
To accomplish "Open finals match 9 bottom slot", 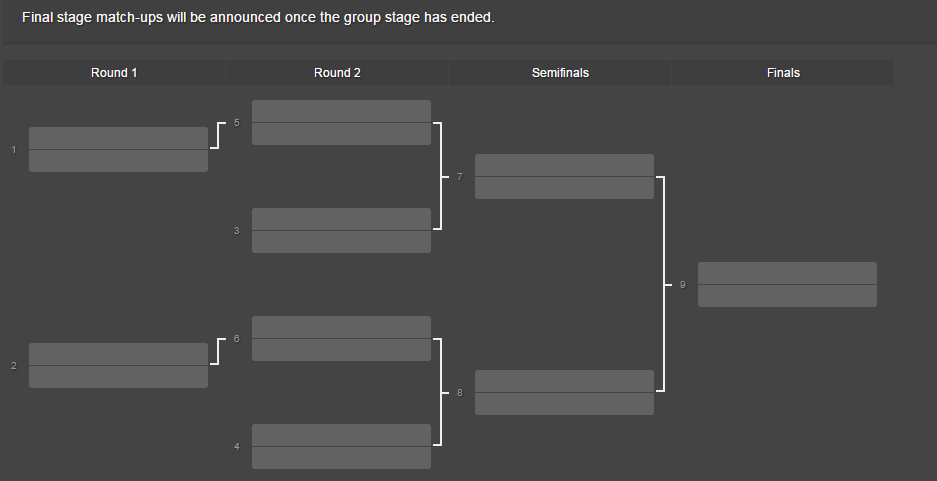I will [x=787, y=296].
